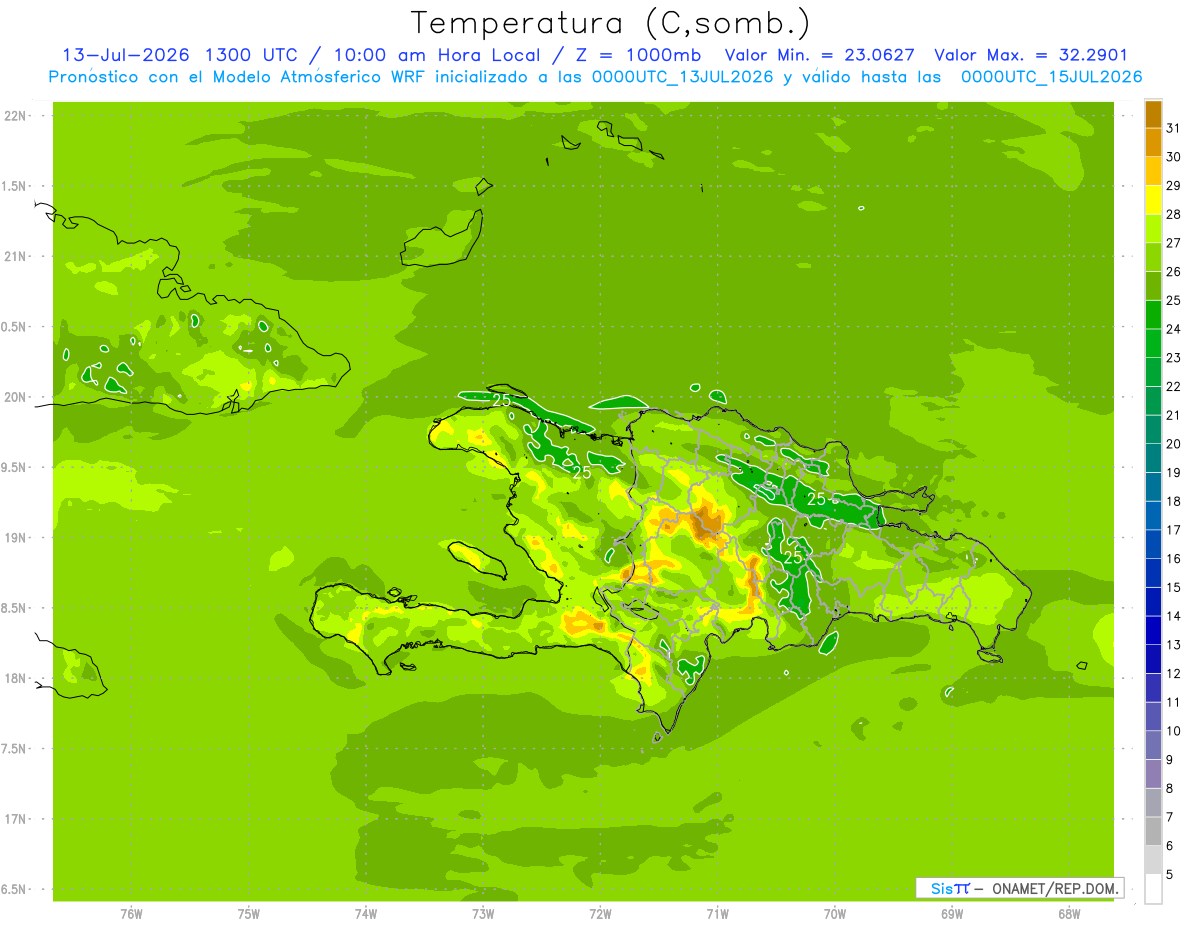The image size is (1200, 927).
Task: Click the colorbar label '29'
Action: [1173, 186]
